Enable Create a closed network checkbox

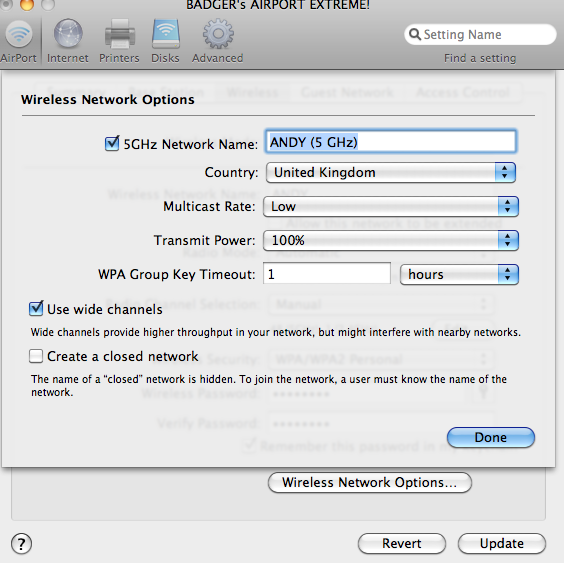point(36,356)
